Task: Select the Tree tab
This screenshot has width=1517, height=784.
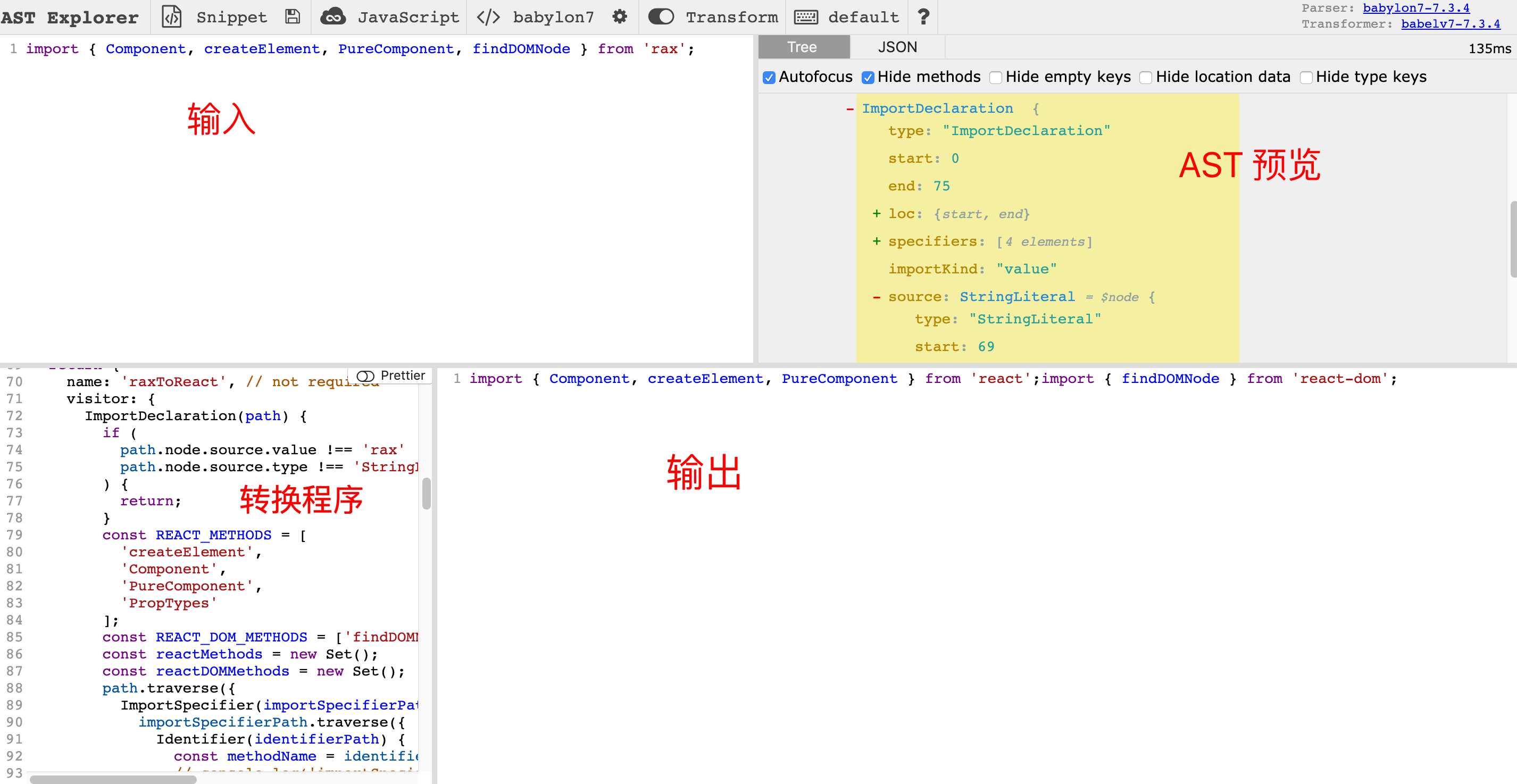Action: (x=803, y=47)
